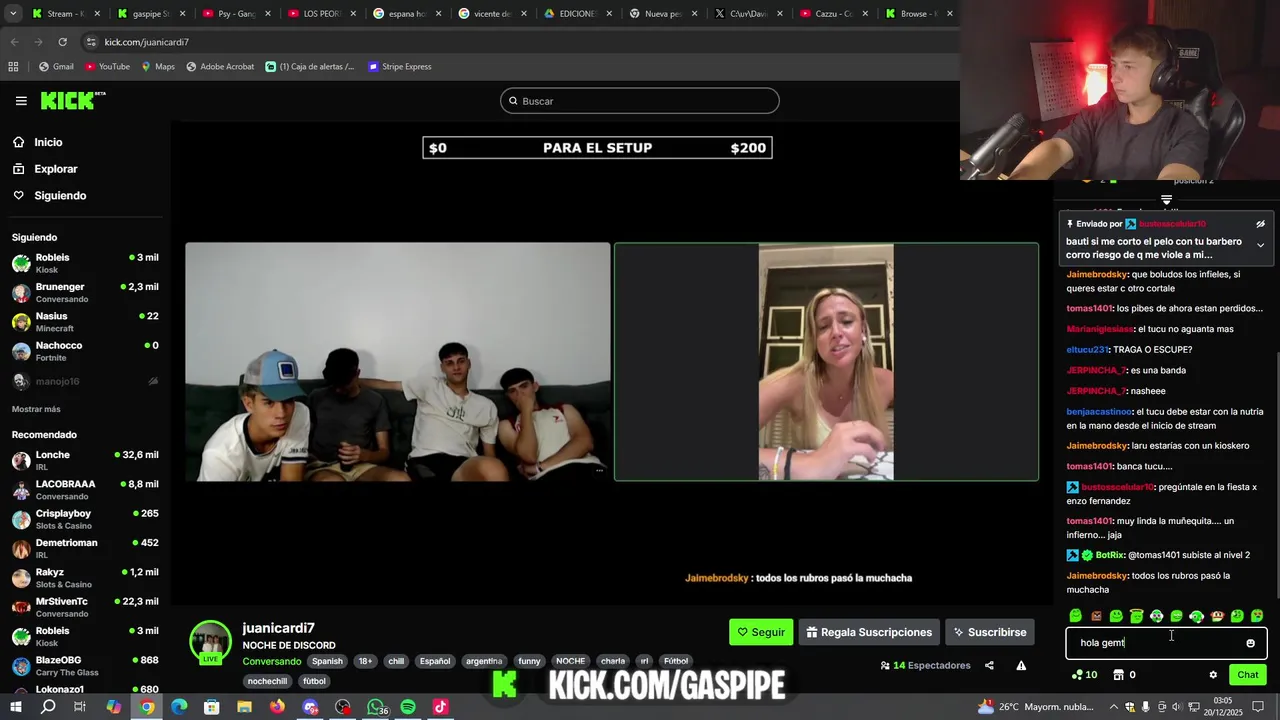Open Crisplayboy recommended channel
This screenshot has width=1280, height=720.
tap(85, 519)
